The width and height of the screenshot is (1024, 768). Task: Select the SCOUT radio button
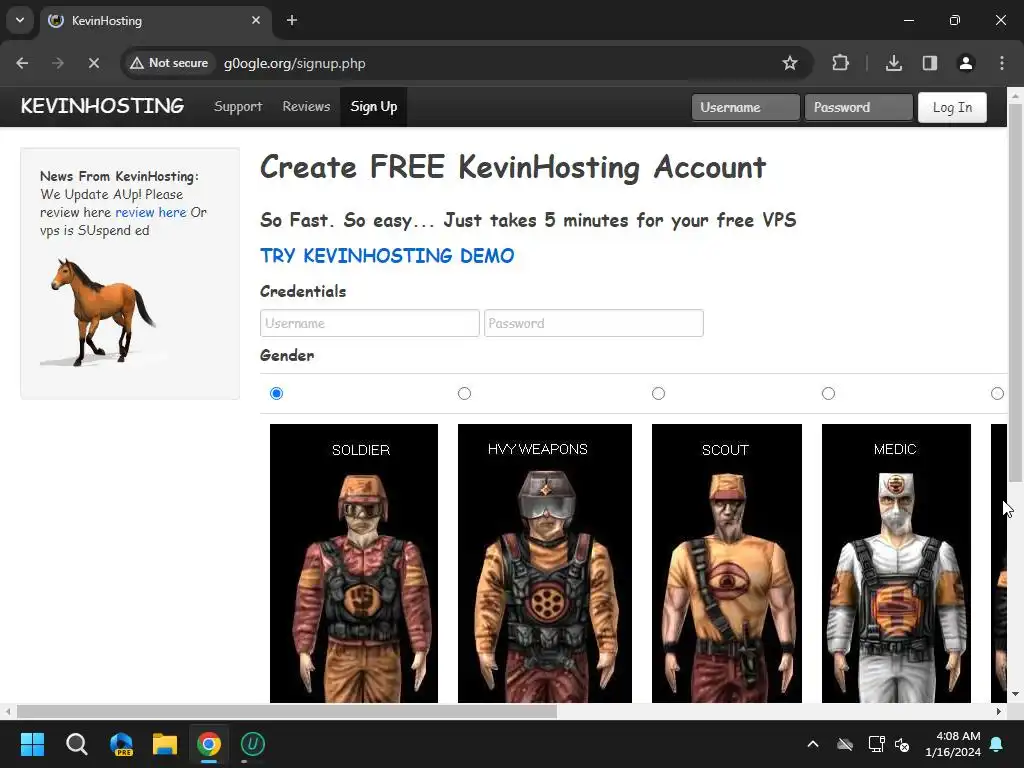(x=658, y=393)
